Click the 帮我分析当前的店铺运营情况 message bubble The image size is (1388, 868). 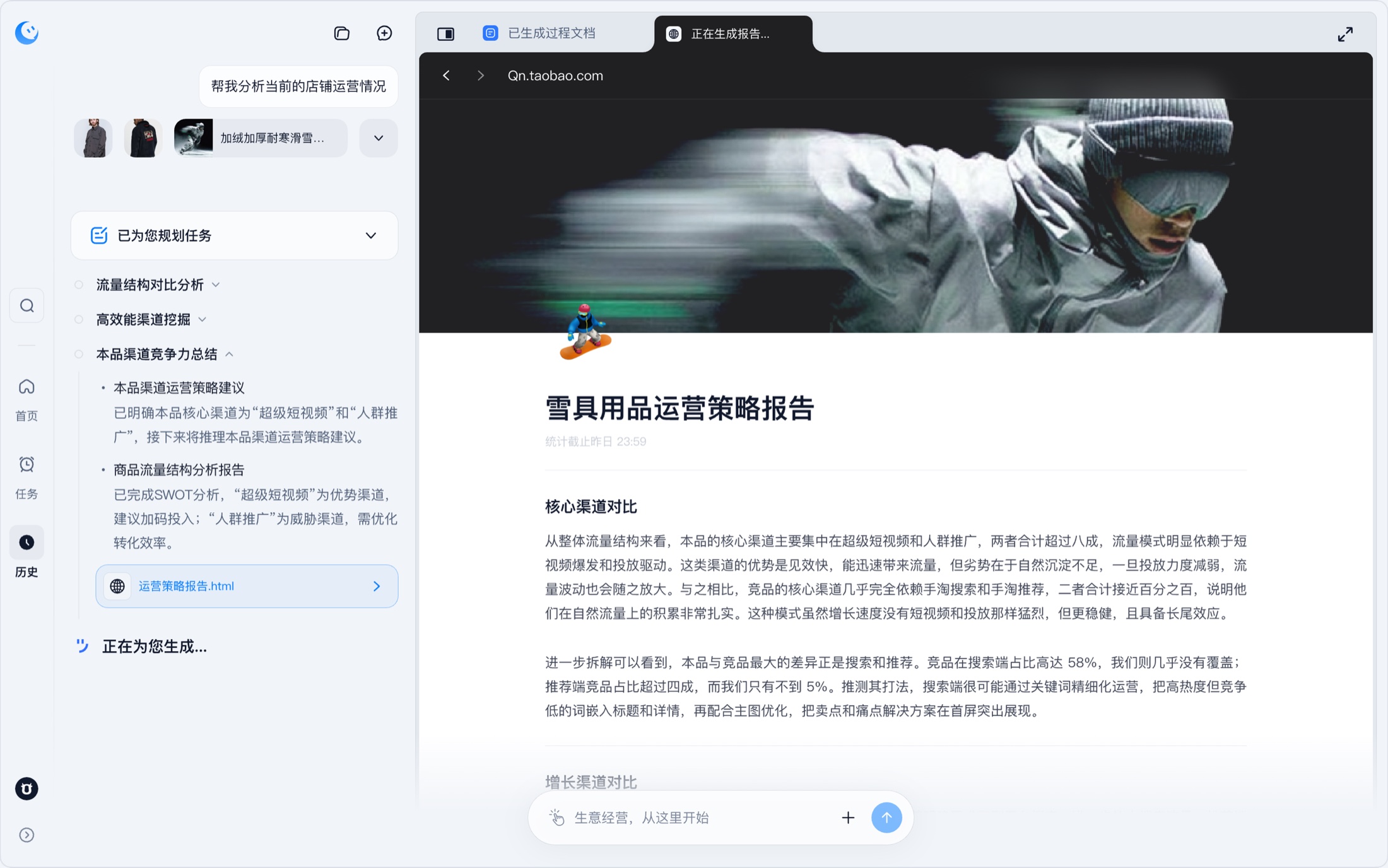[x=298, y=86]
